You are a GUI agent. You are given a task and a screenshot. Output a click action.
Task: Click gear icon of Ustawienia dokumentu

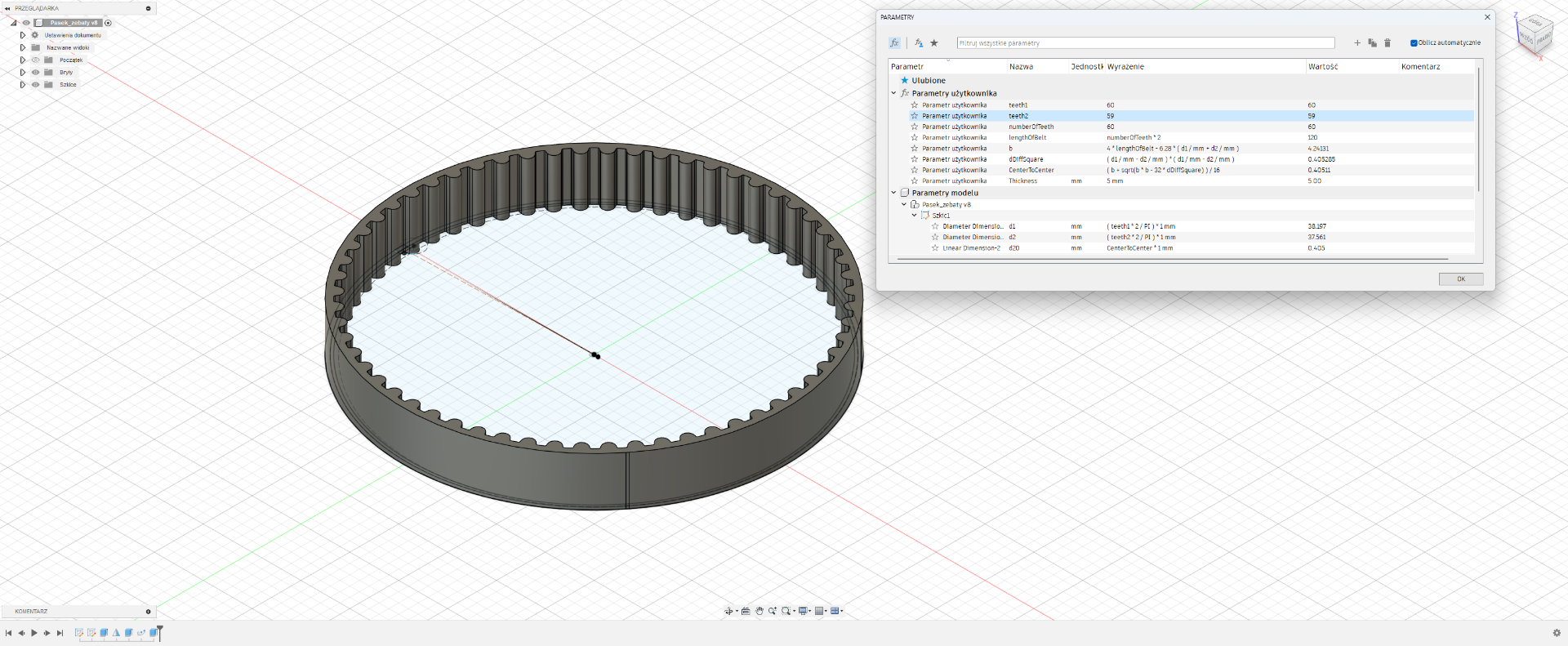click(x=35, y=35)
